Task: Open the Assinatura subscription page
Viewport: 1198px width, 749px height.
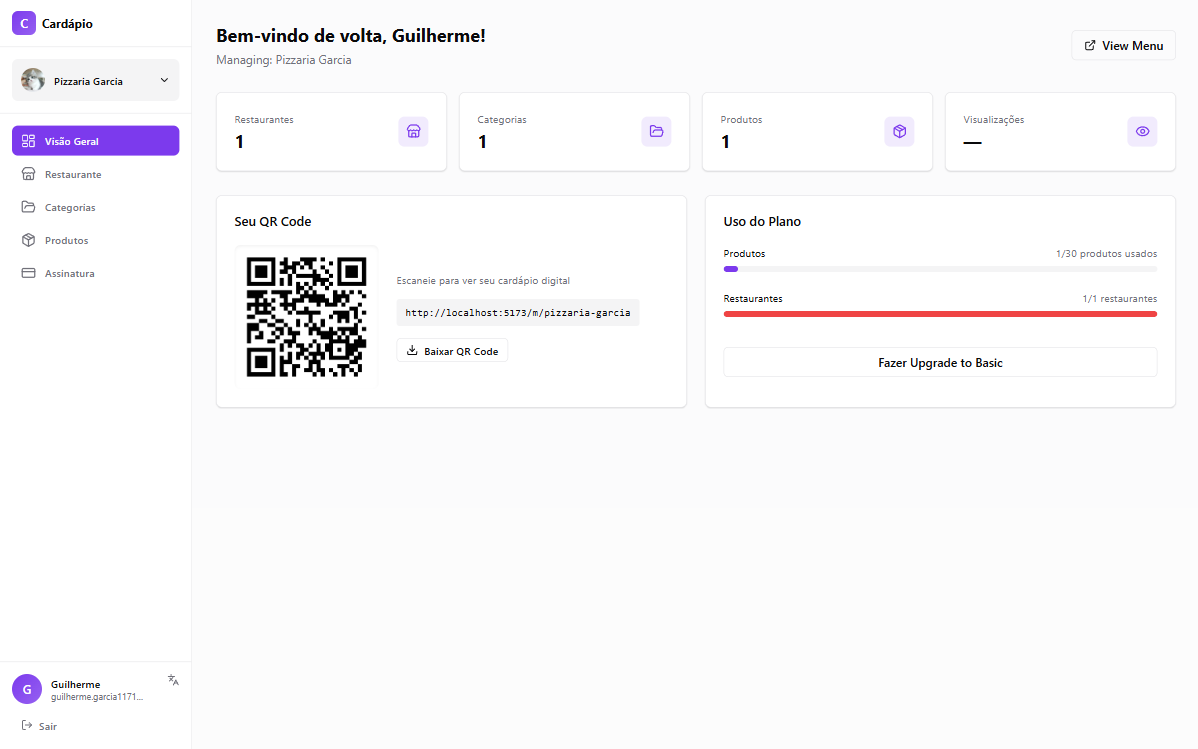Action: click(69, 273)
